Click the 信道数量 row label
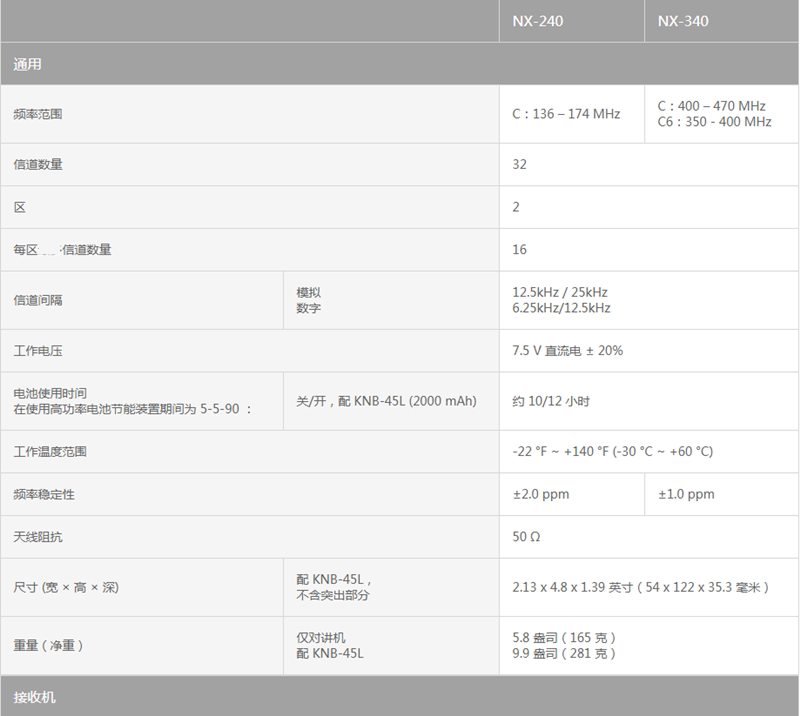The height and width of the screenshot is (716, 800). [x=38, y=164]
